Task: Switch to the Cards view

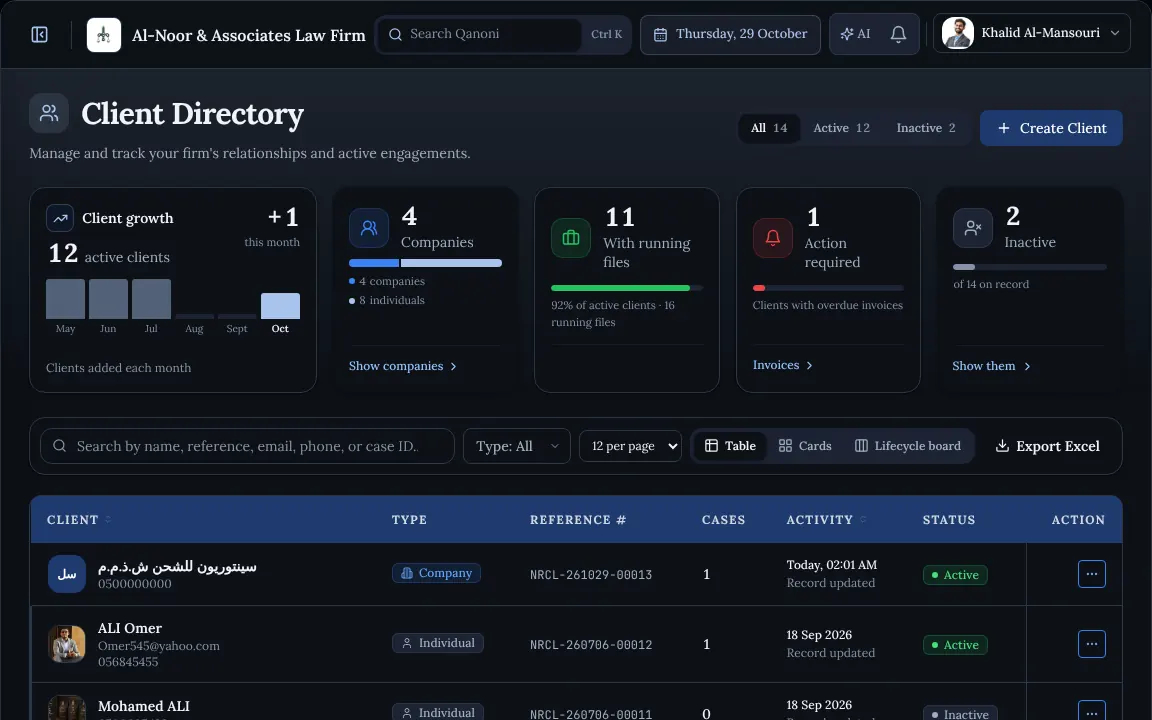Action: coord(805,446)
